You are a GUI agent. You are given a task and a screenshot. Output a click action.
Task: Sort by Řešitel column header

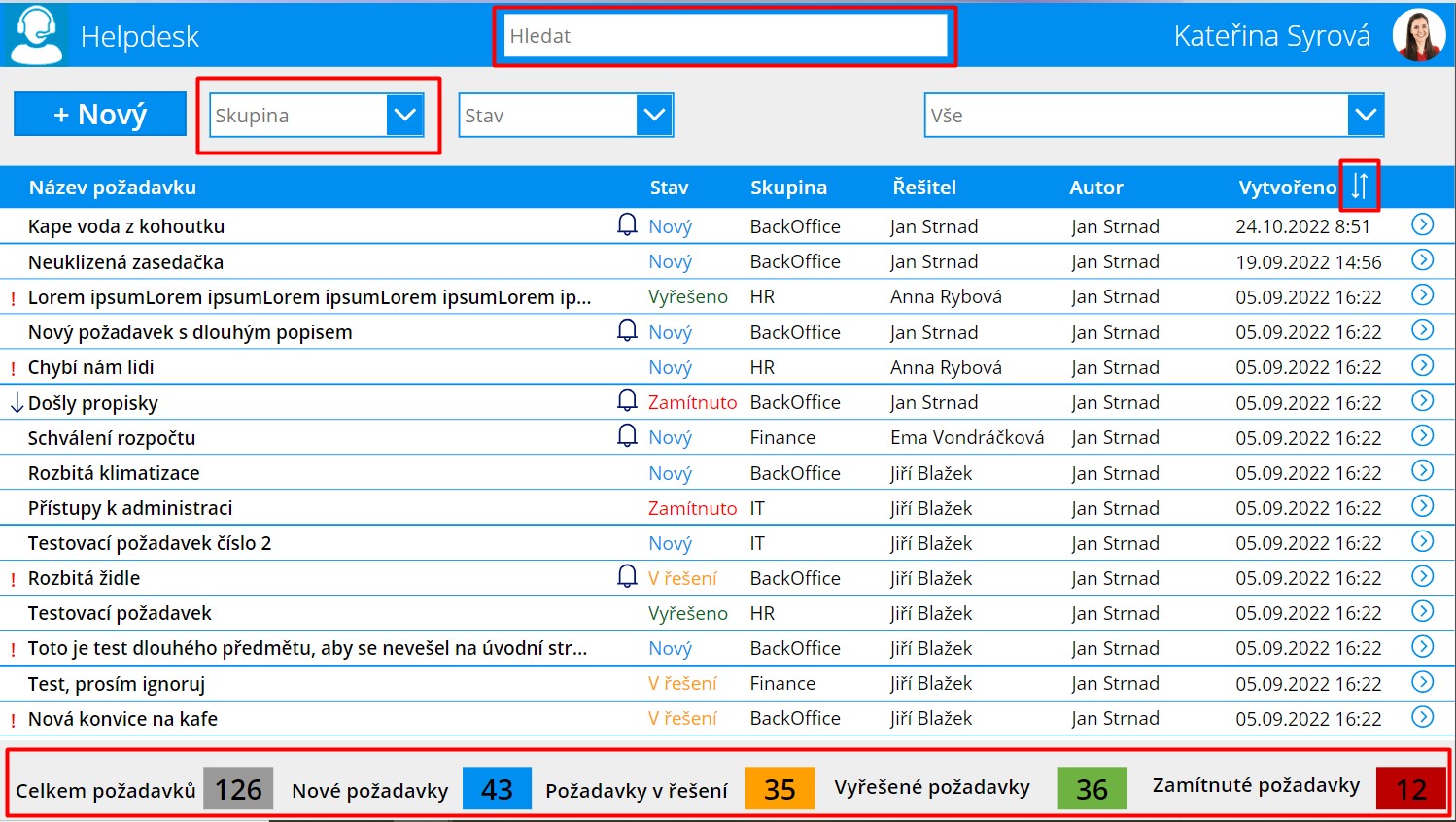[924, 188]
